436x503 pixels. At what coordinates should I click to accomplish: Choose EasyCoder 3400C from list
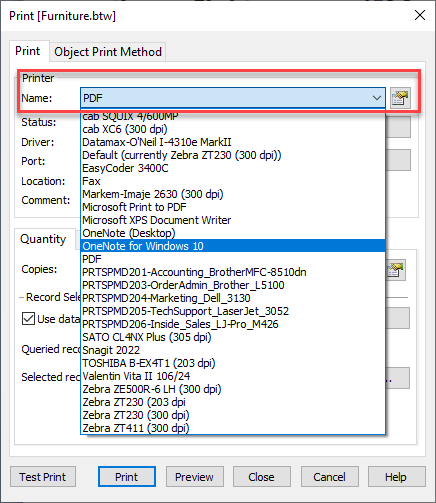tap(233, 168)
